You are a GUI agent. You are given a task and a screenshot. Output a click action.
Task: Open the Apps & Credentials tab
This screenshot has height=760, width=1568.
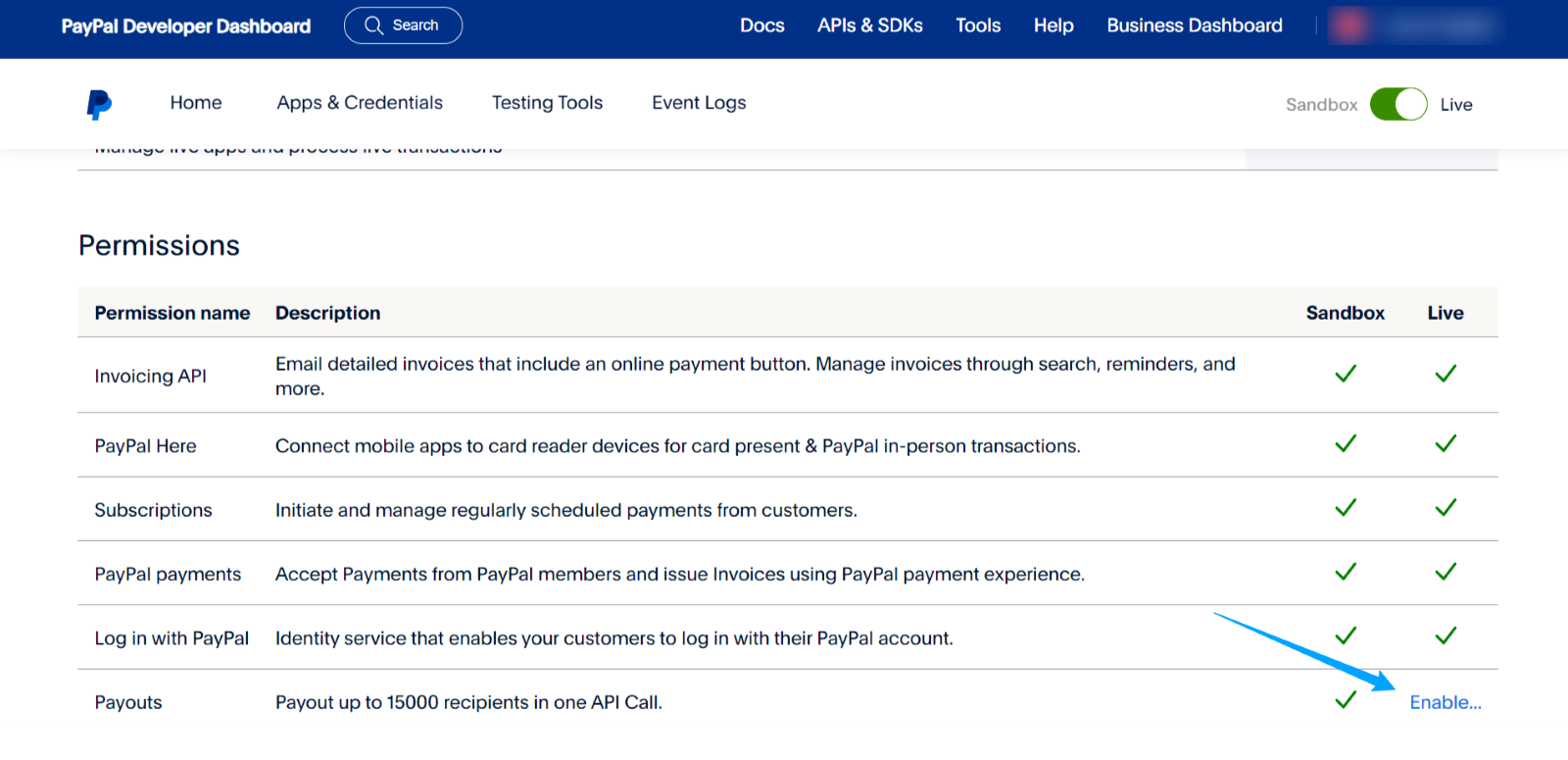pos(360,103)
